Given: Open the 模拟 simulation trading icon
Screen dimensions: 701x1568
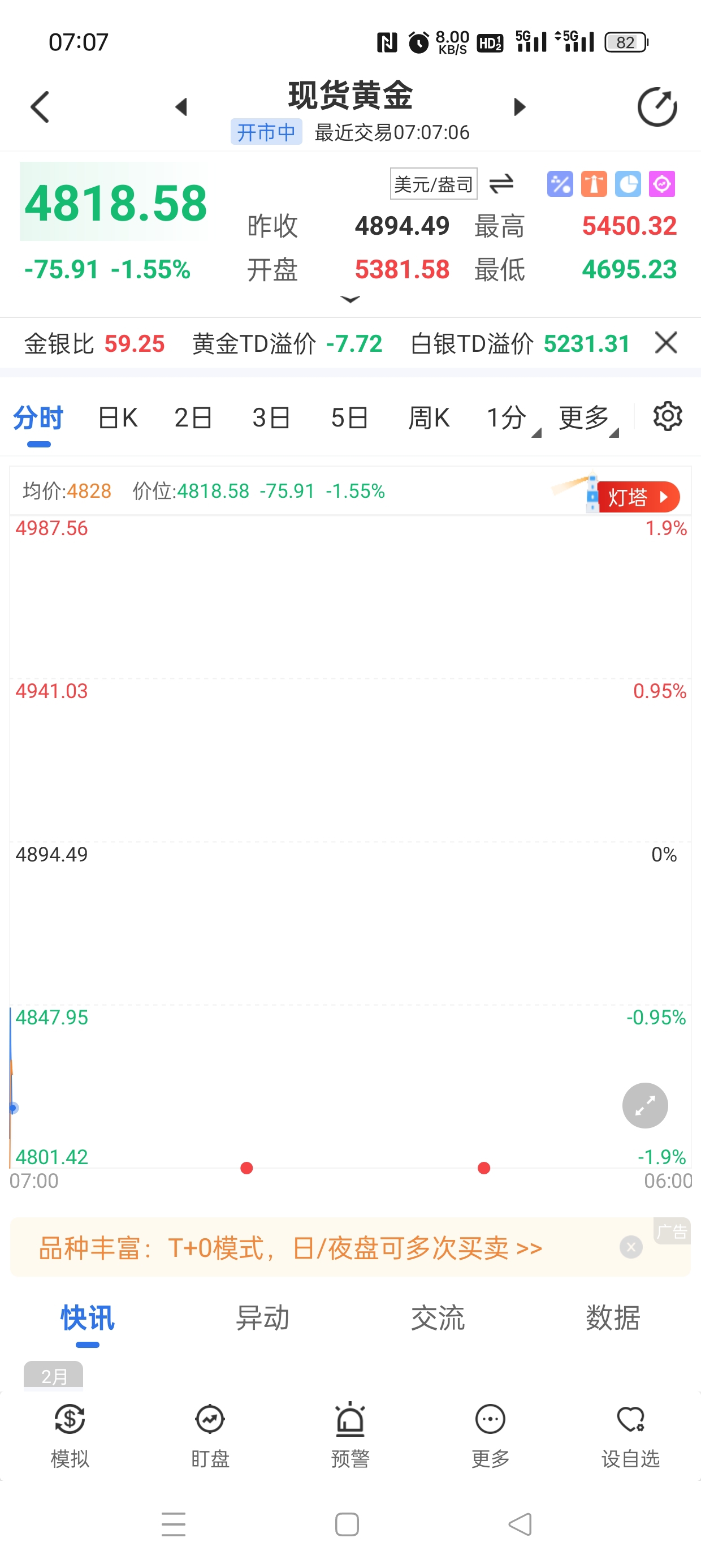Looking at the screenshot, I should click(70, 1432).
